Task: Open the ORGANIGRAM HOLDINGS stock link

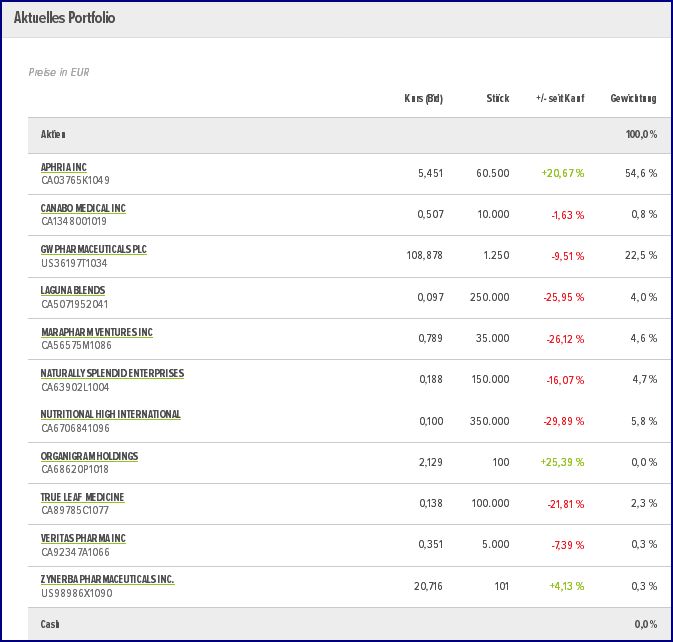Action: pos(89,456)
